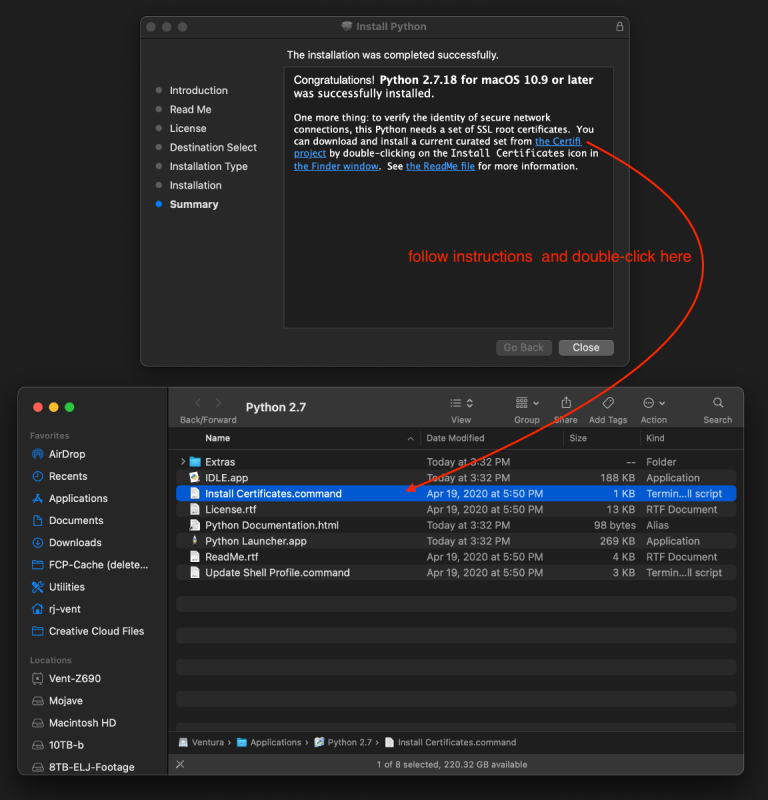Click the lock icon in installer title bar

click(619, 27)
